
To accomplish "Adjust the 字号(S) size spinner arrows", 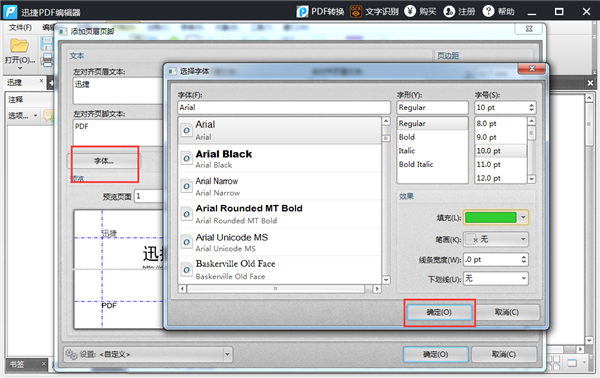I will point(531,108).
